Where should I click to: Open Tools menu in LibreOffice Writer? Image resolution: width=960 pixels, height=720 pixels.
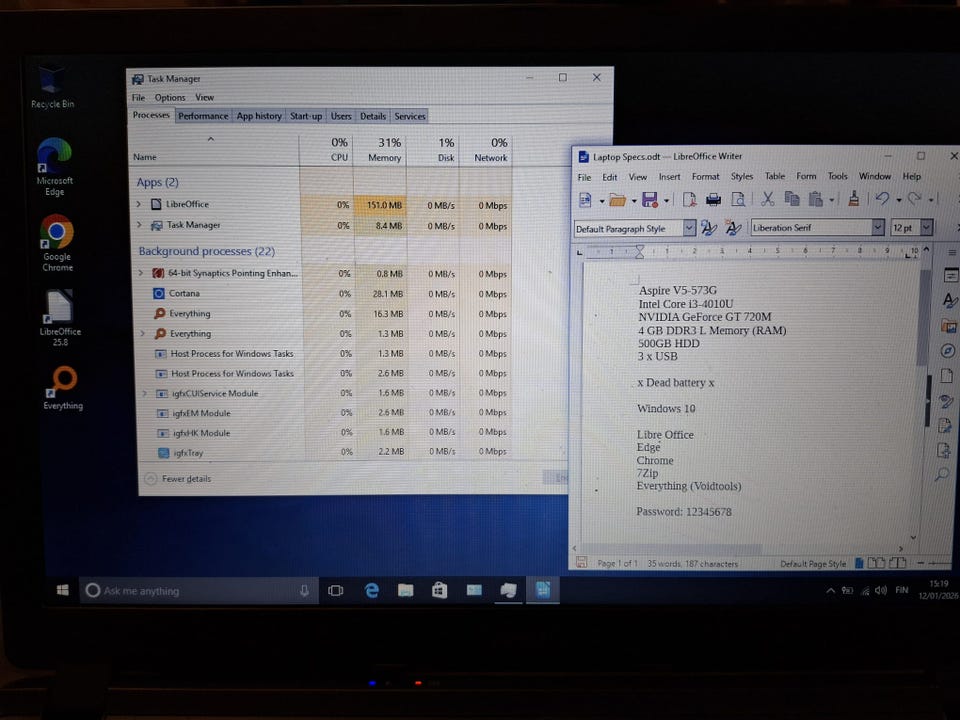point(838,176)
